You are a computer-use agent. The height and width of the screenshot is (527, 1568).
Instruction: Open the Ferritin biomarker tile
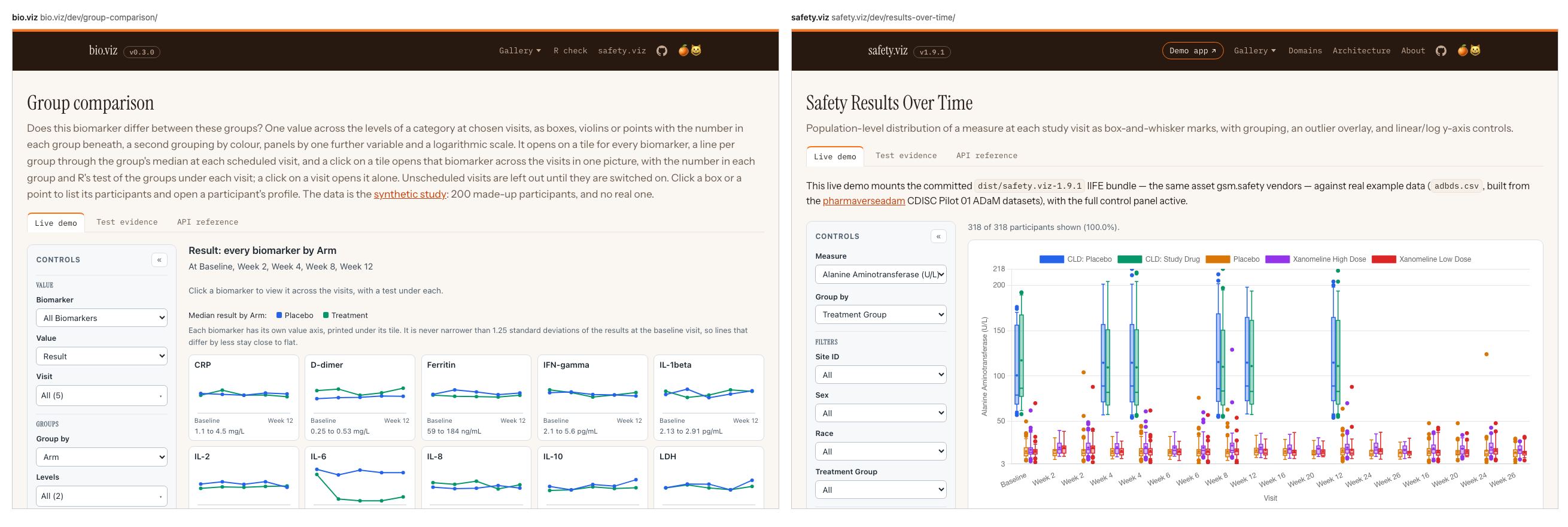coord(476,398)
